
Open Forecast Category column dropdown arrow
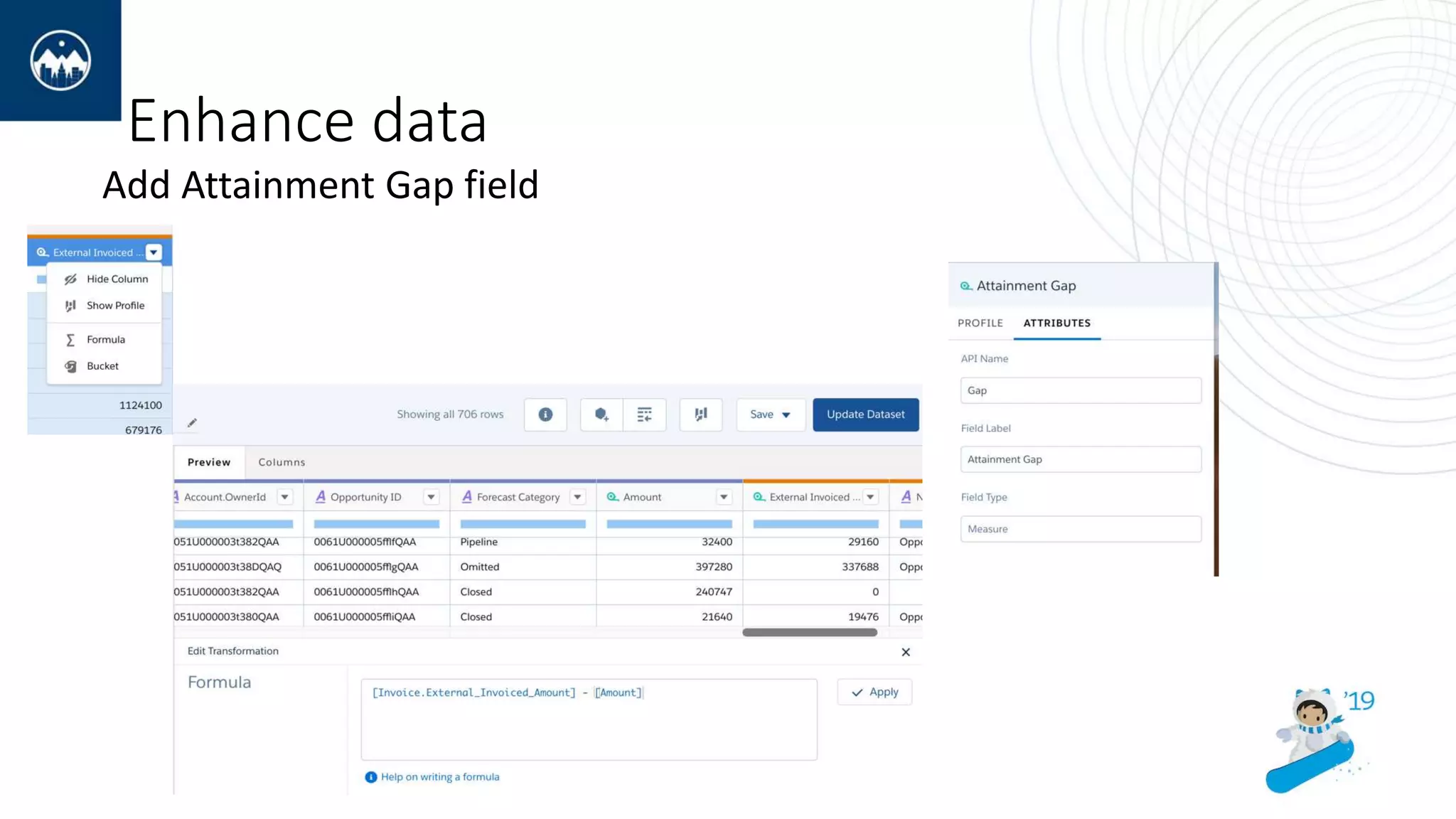[x=577, y=497]
